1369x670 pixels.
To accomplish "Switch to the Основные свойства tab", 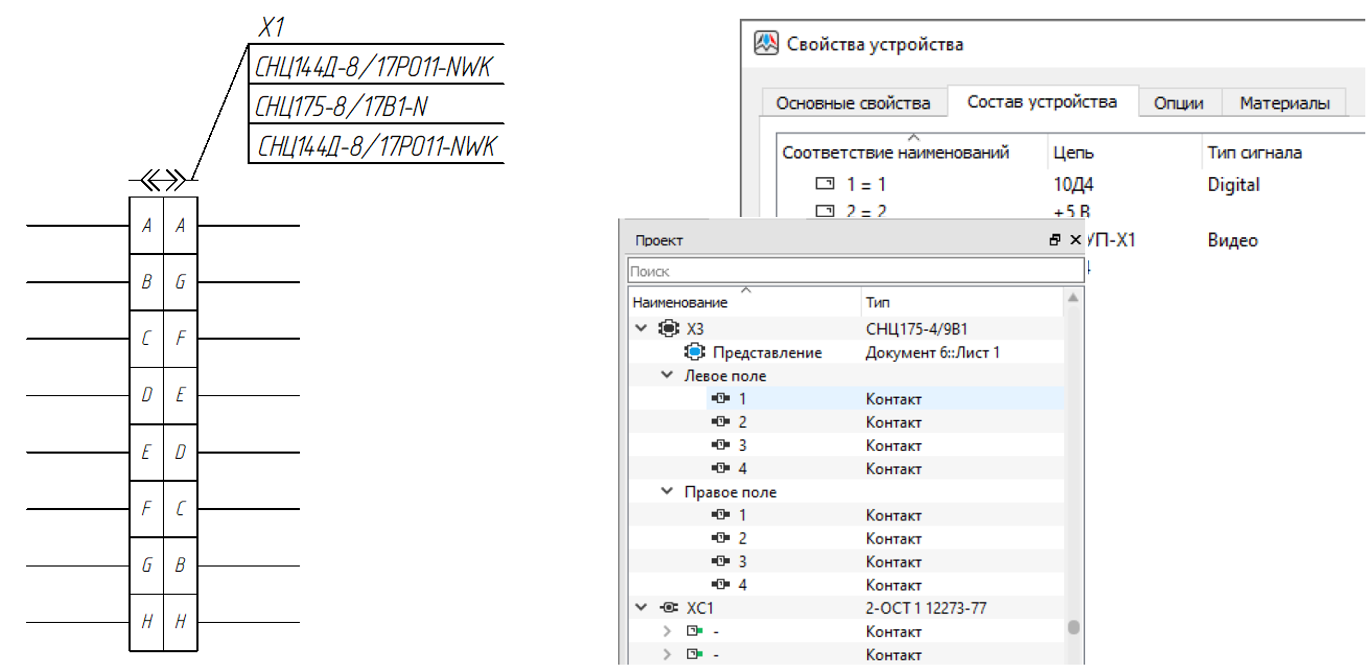I will point(853,103).
